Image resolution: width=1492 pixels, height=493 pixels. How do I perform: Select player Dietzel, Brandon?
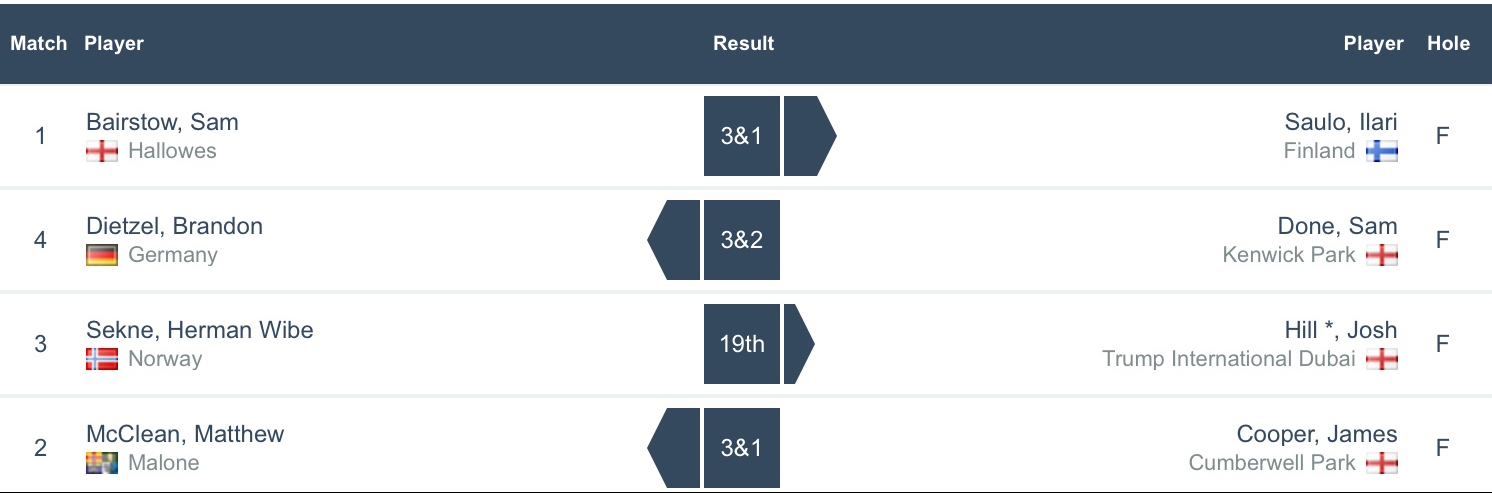coord(174,226)
